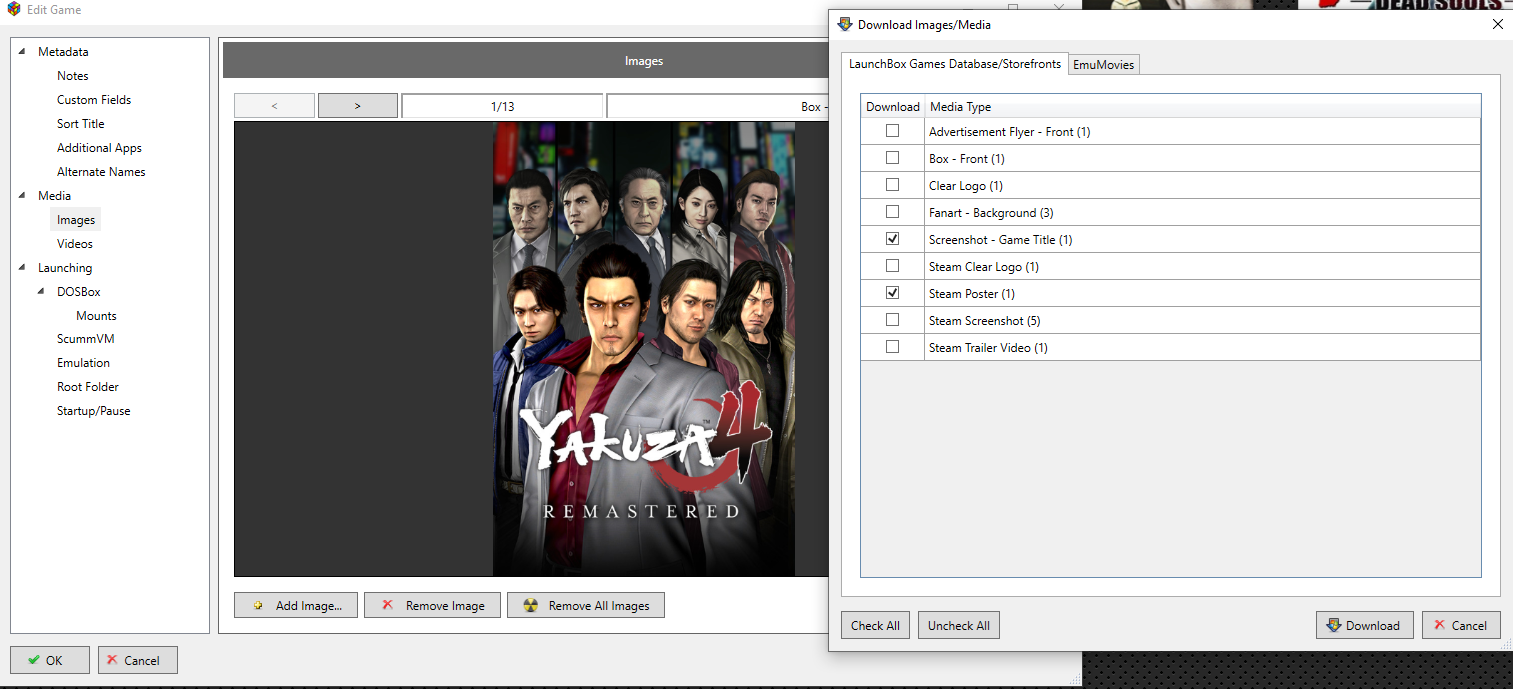The width and height of the screenshot is (1513, 689).
Task: Click Remove All Images button
Action: 586,605
